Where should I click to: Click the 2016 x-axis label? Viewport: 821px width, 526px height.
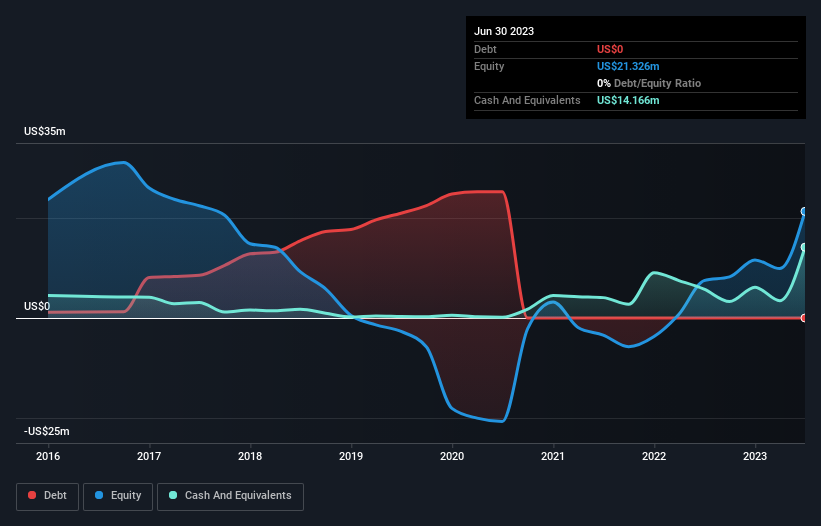(48, 456)
